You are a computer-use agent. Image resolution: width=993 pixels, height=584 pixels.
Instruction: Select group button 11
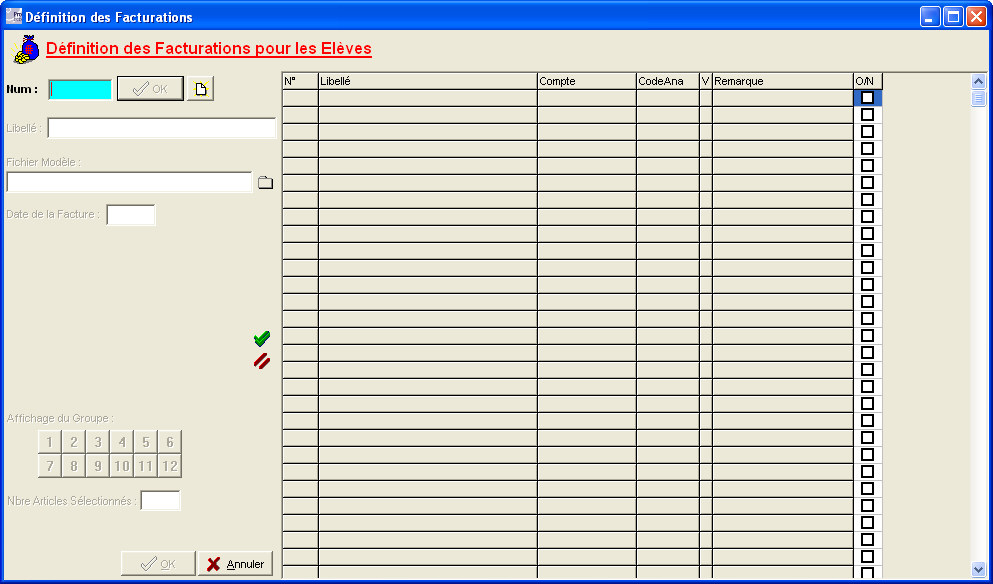(146, 466)
